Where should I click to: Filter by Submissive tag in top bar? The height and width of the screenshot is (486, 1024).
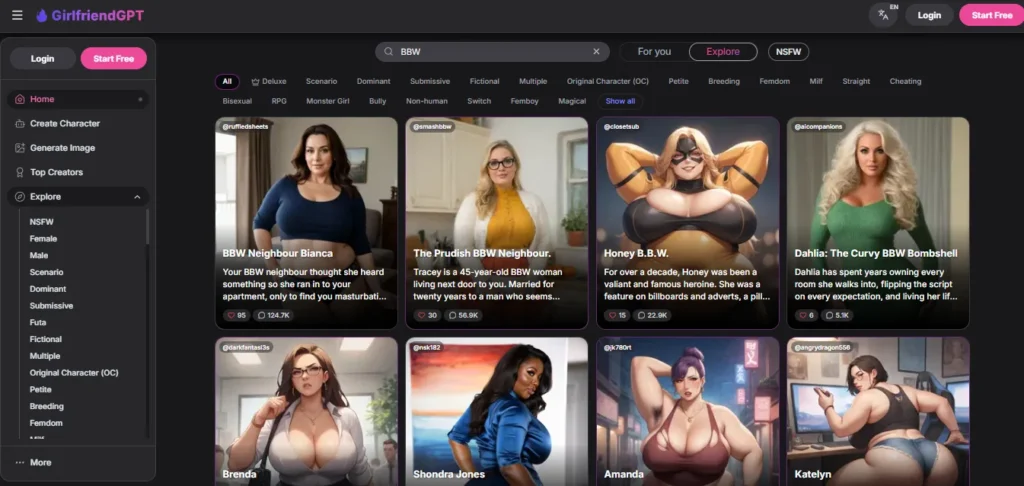click(x=430, y=82)
